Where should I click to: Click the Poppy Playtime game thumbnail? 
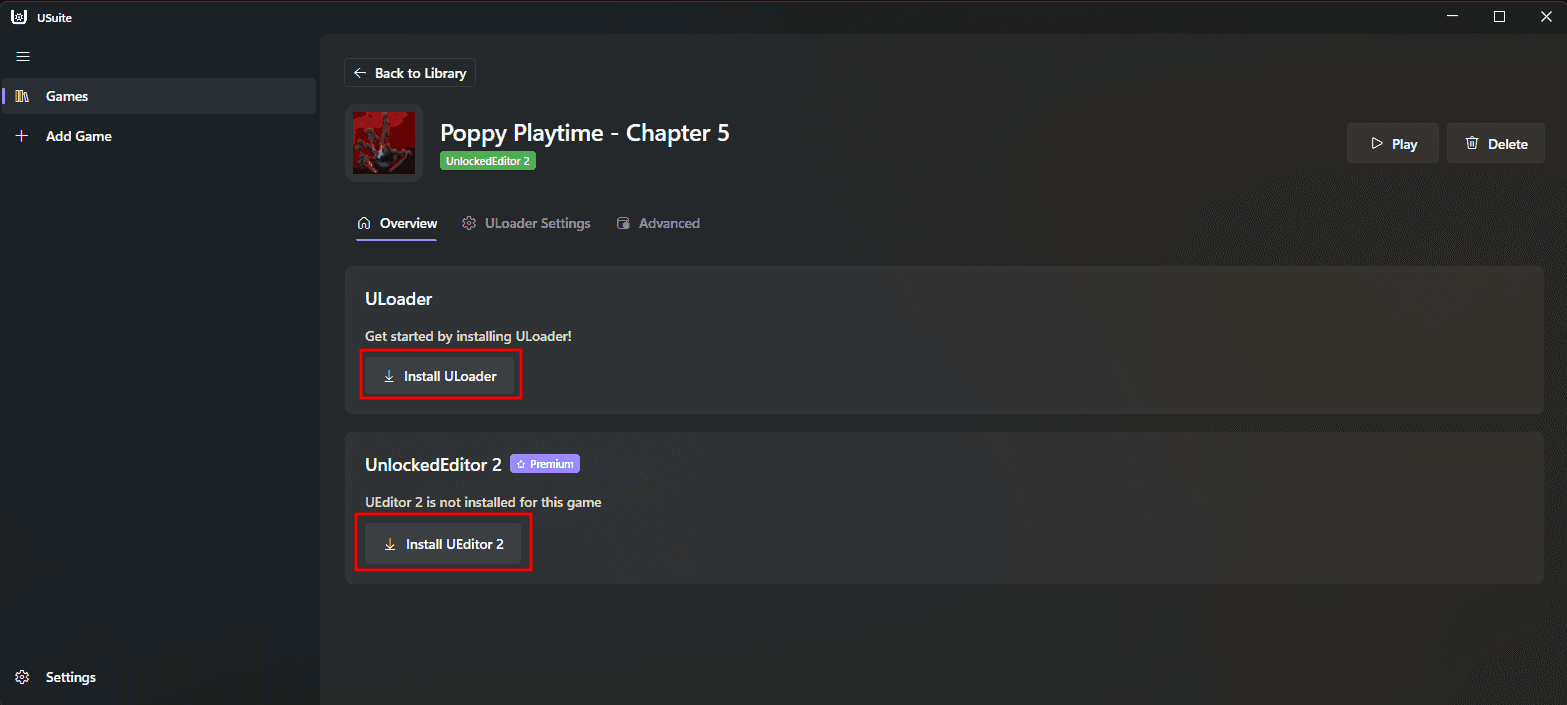[384, 143]
